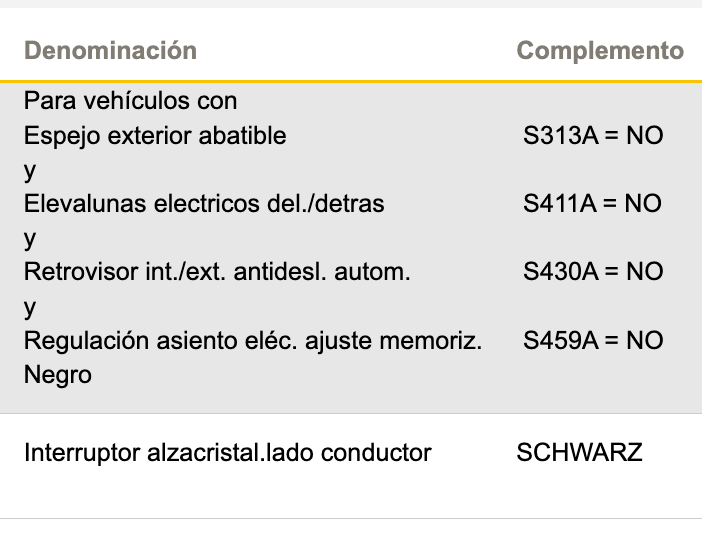Image resolution: width=702 pixels, height=540 pixels.
Task: Click the Complemento column header
Action: pyautogui.click(x=600, y=50)
